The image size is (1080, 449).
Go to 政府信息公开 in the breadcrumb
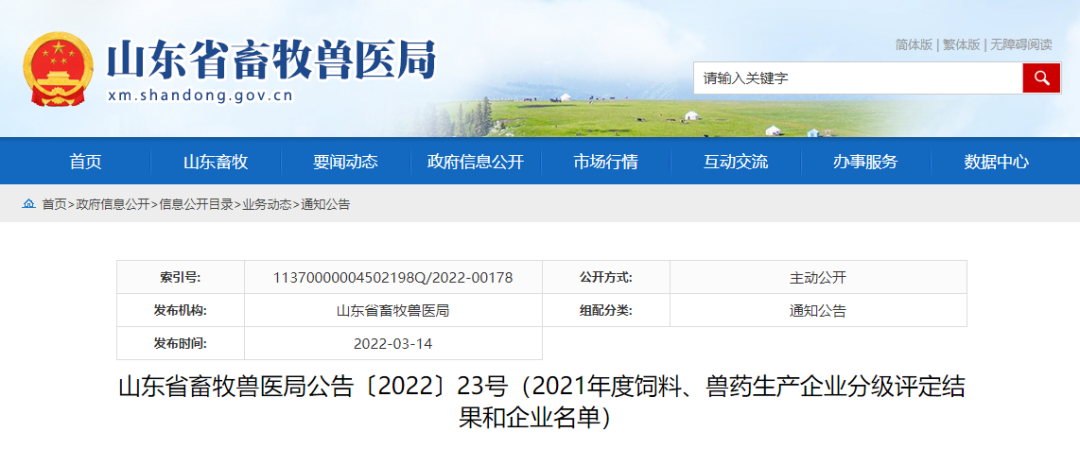tap(112, 205)
